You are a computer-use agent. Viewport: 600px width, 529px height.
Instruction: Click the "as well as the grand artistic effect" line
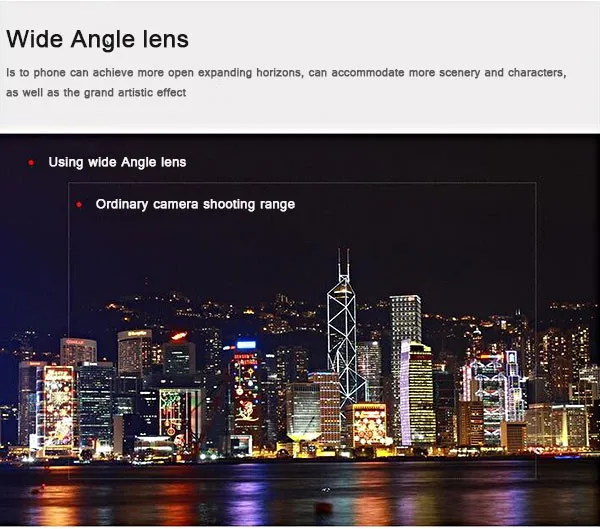coord(96,93)
